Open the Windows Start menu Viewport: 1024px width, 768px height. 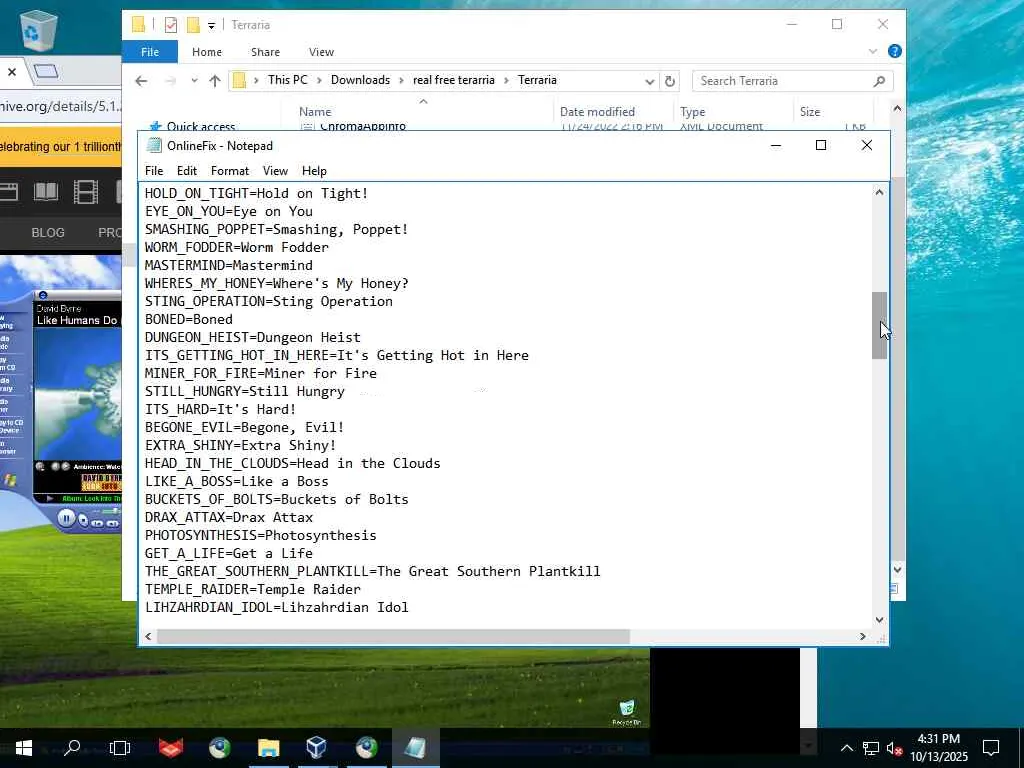click(x=24, y=748)
